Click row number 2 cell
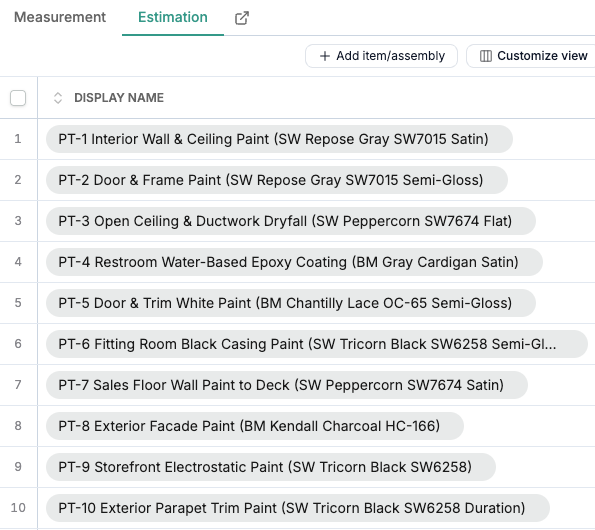The width and height of the screenshot is (595, 530). [18, 180]
